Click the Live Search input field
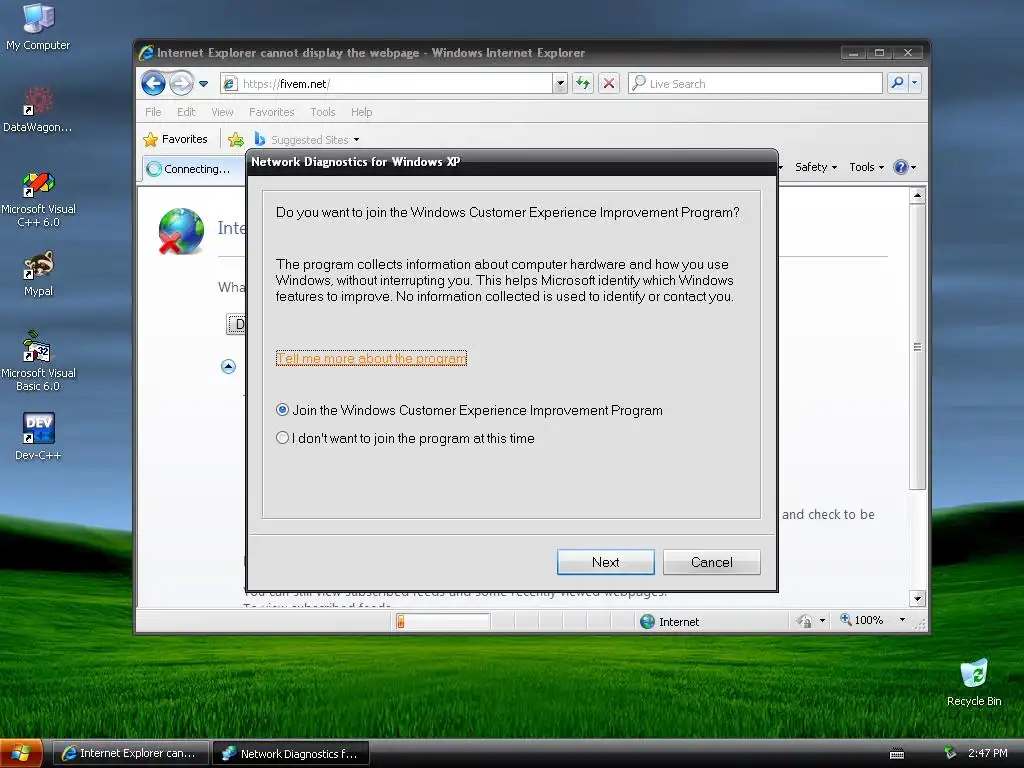 pyautogui.click(x=755, y=84)
